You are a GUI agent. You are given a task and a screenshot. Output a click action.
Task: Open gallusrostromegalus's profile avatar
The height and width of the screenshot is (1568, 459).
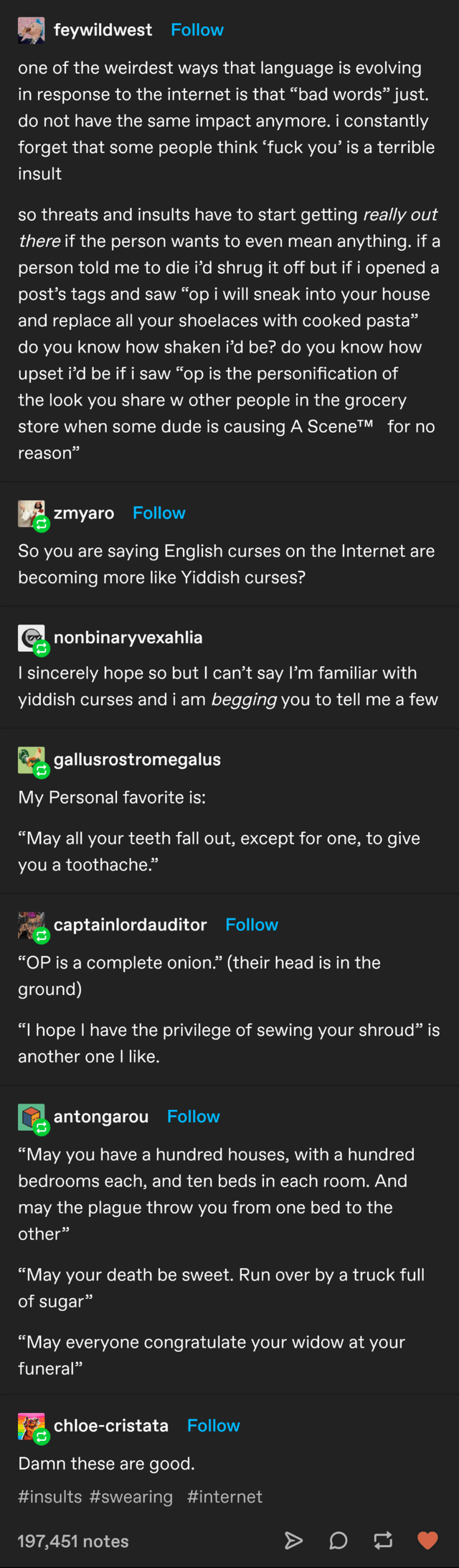[x=30, y=759]
